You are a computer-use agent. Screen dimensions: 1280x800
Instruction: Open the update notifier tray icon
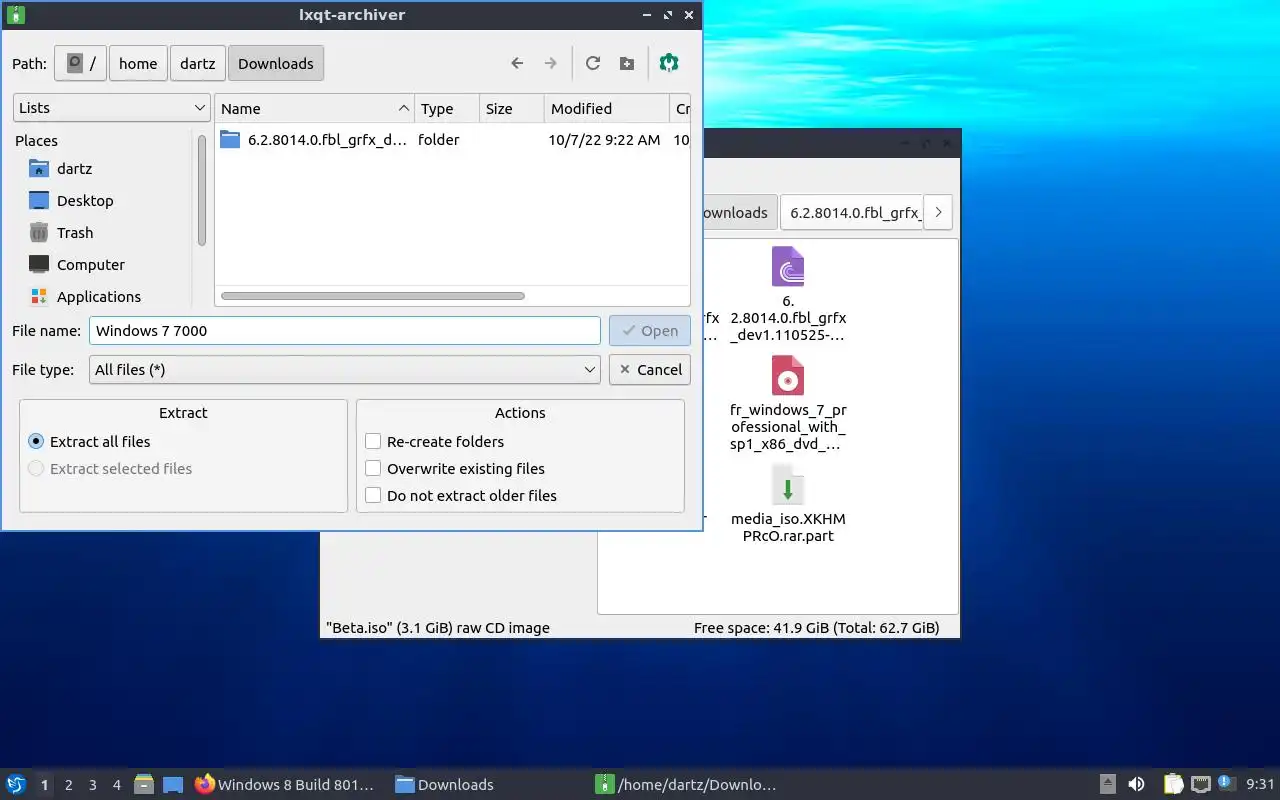pos(1226,784)
